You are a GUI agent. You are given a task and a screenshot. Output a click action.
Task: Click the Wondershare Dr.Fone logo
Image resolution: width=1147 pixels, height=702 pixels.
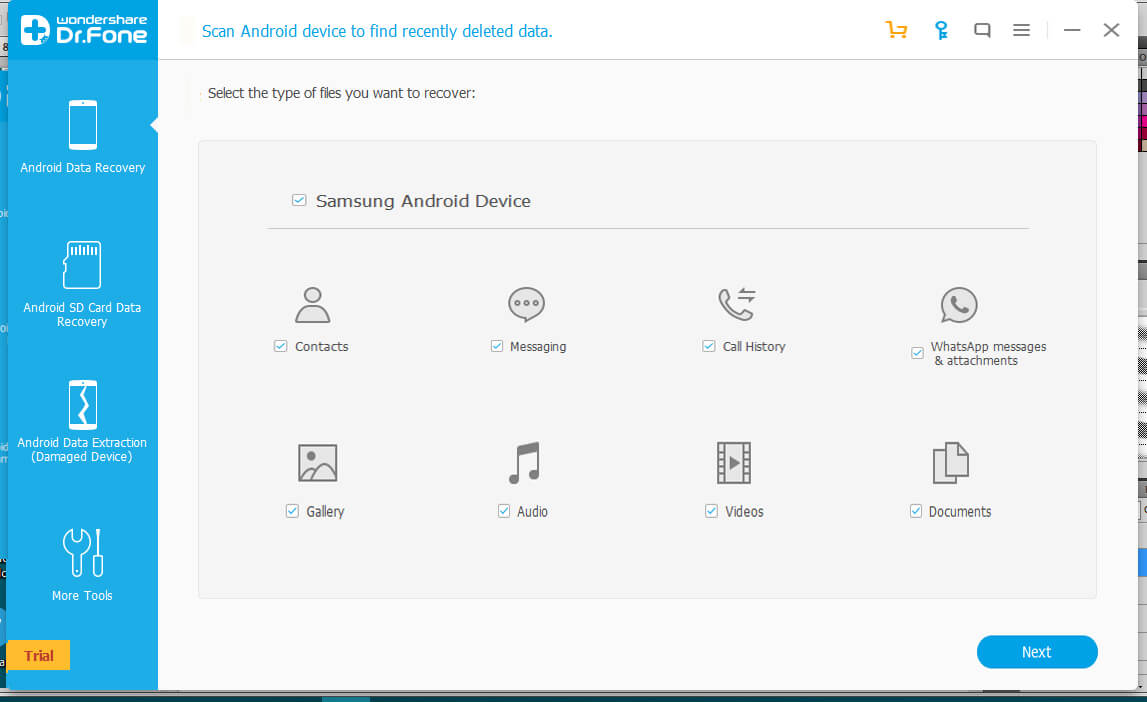pyautogui.click(x=83, y=30)
